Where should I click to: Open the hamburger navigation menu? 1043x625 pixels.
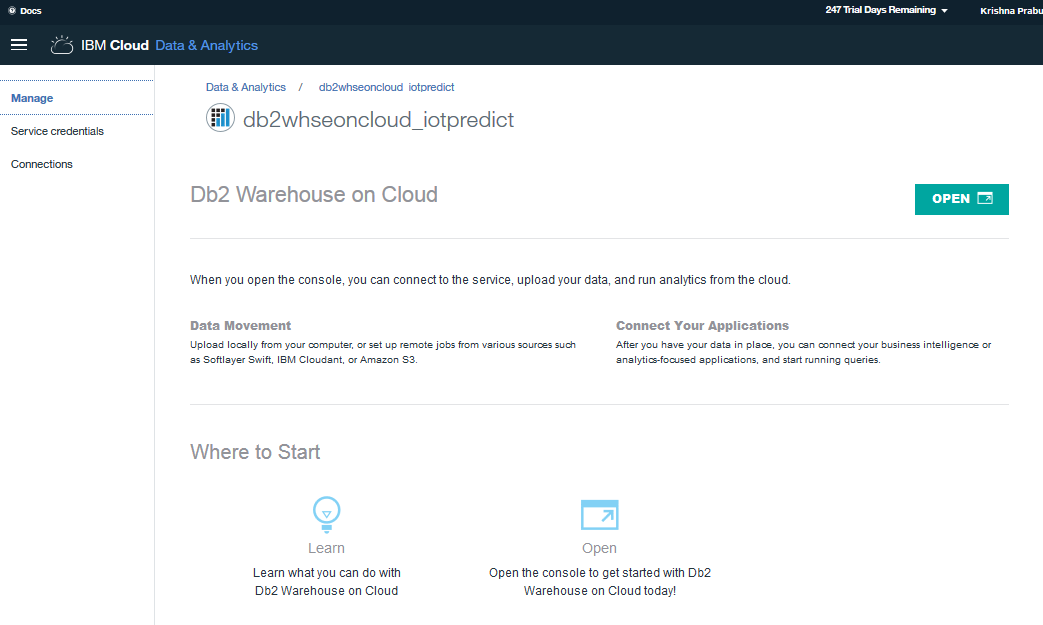coord(19,45)
